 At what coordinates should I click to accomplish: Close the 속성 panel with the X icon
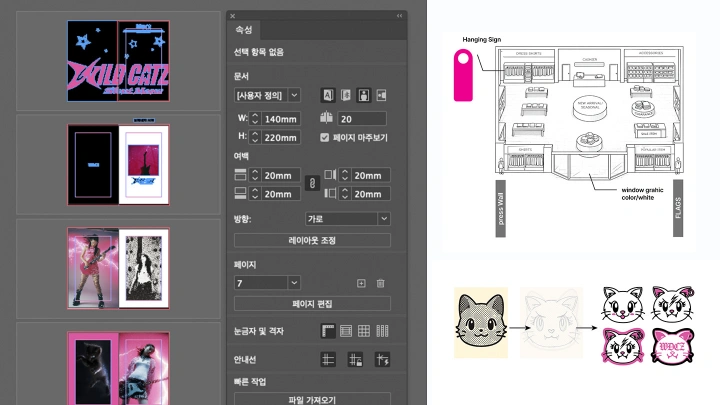[x=233, y=16]
